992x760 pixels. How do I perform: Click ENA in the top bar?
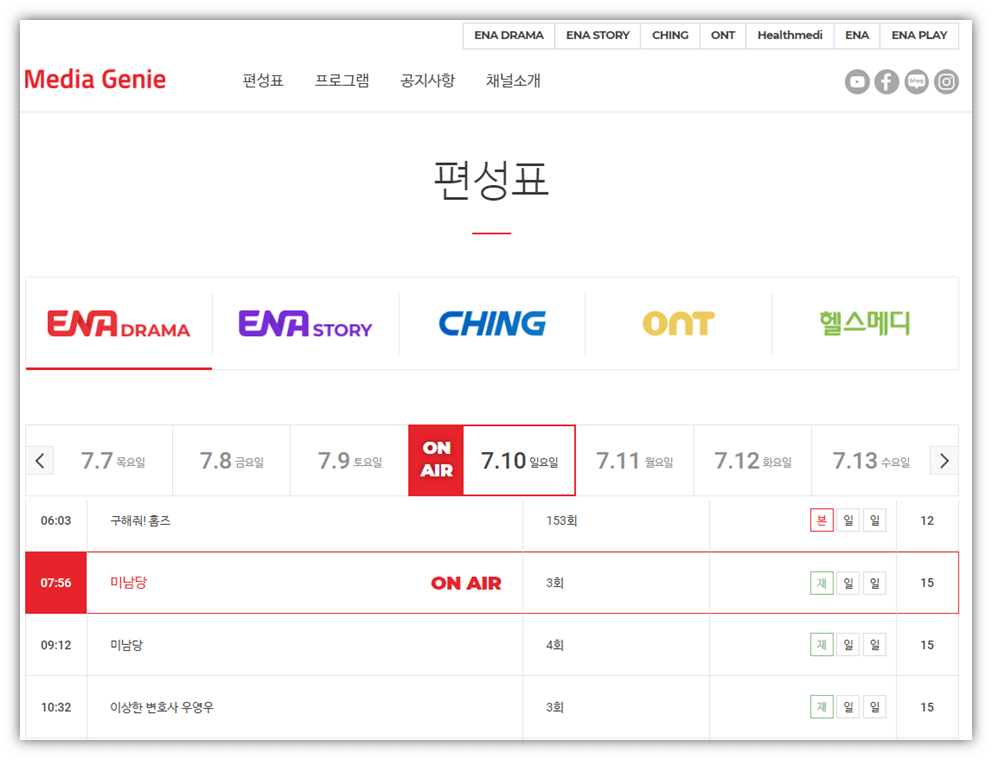pos(857,35)
